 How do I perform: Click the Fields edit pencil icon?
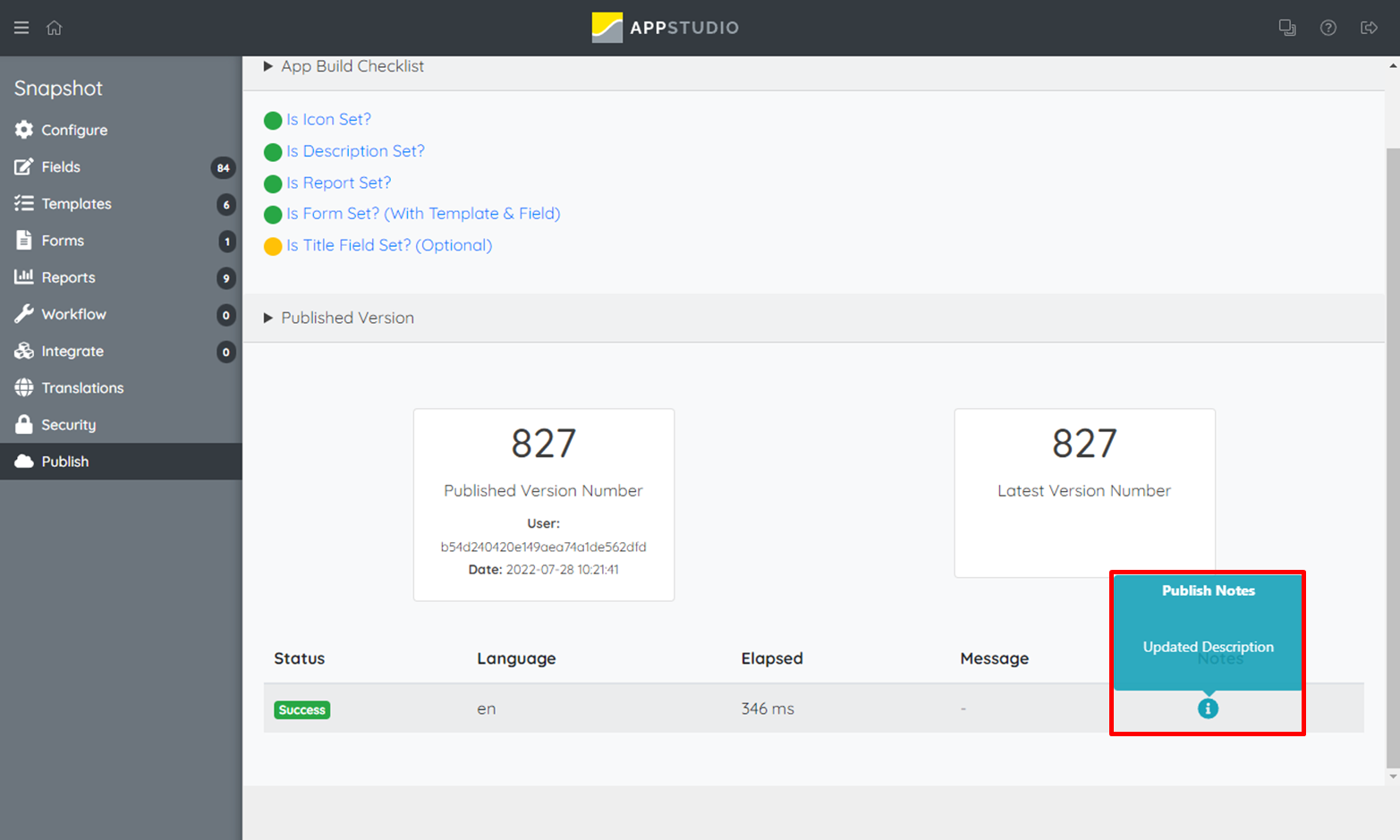24,166
